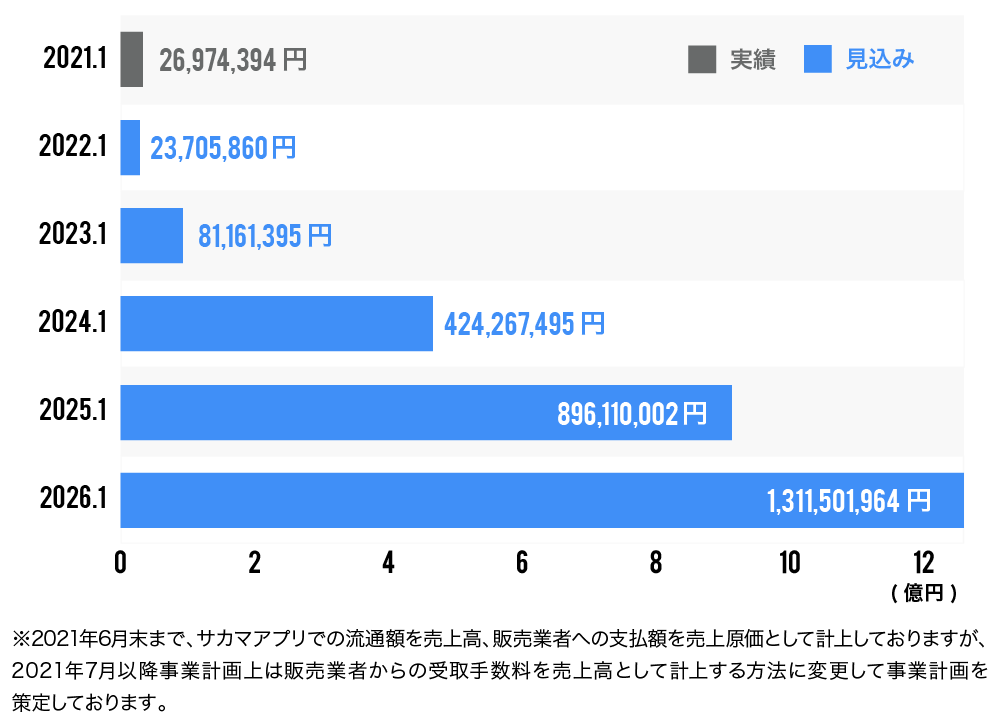Click the axis tick label 12
Screen dimensions: 1000x725
(923, 563)
